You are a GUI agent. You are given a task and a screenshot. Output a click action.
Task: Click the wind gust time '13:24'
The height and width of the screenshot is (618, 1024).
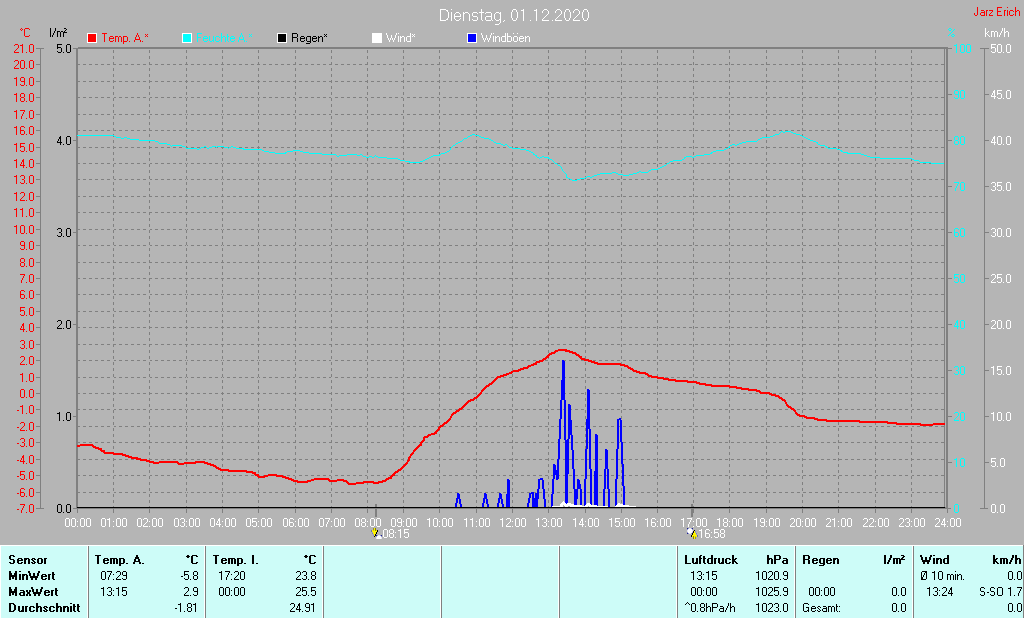point(939,592)
